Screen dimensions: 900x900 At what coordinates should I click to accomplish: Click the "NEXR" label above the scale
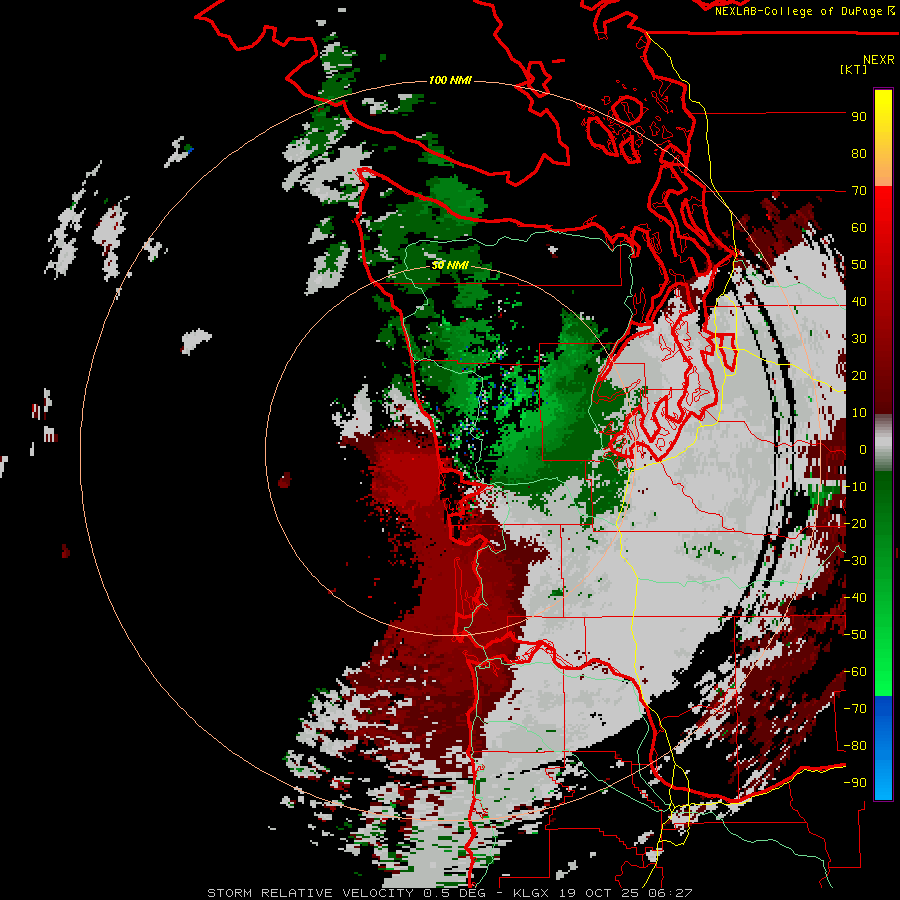pyautogui.click(x=879, y=59)
